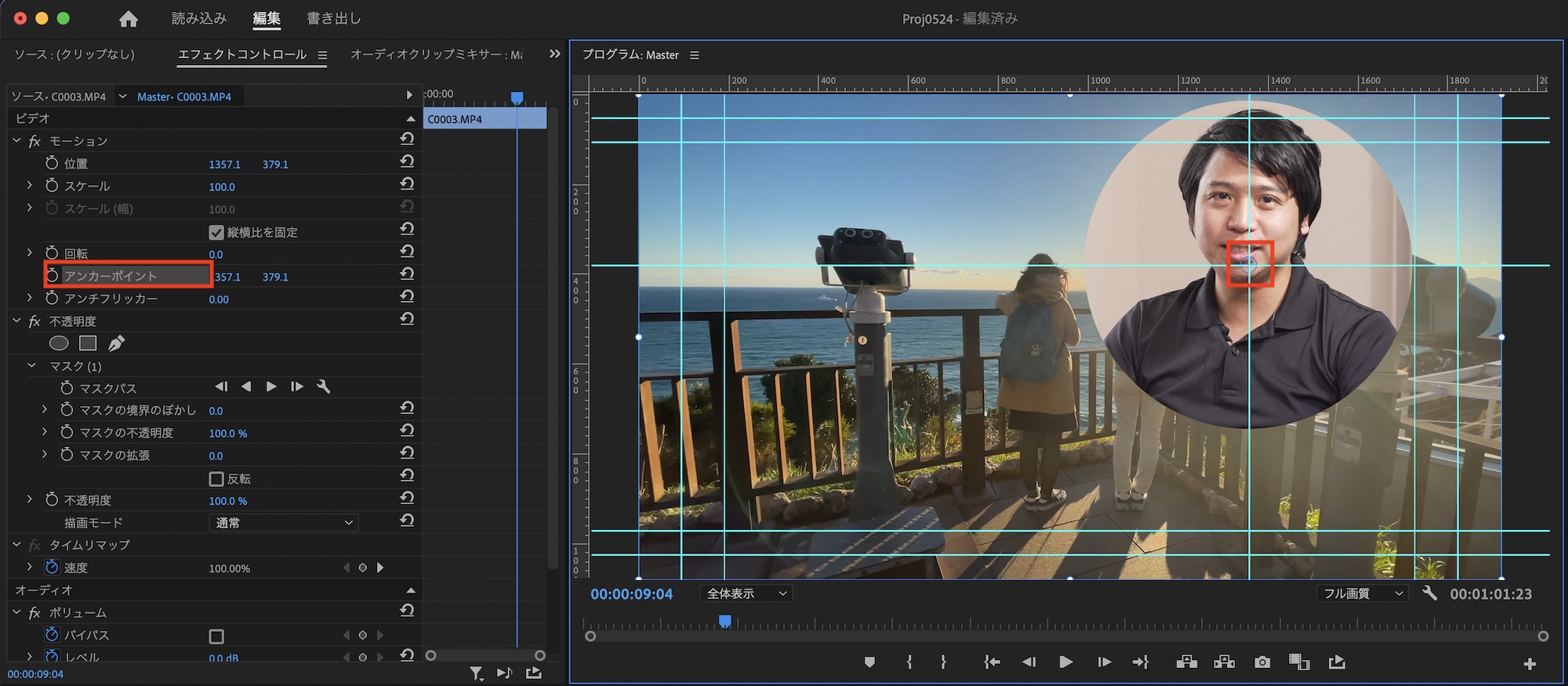
Task: Click the Program monitor playhead on scrub bar
Action: pos(725,622)
